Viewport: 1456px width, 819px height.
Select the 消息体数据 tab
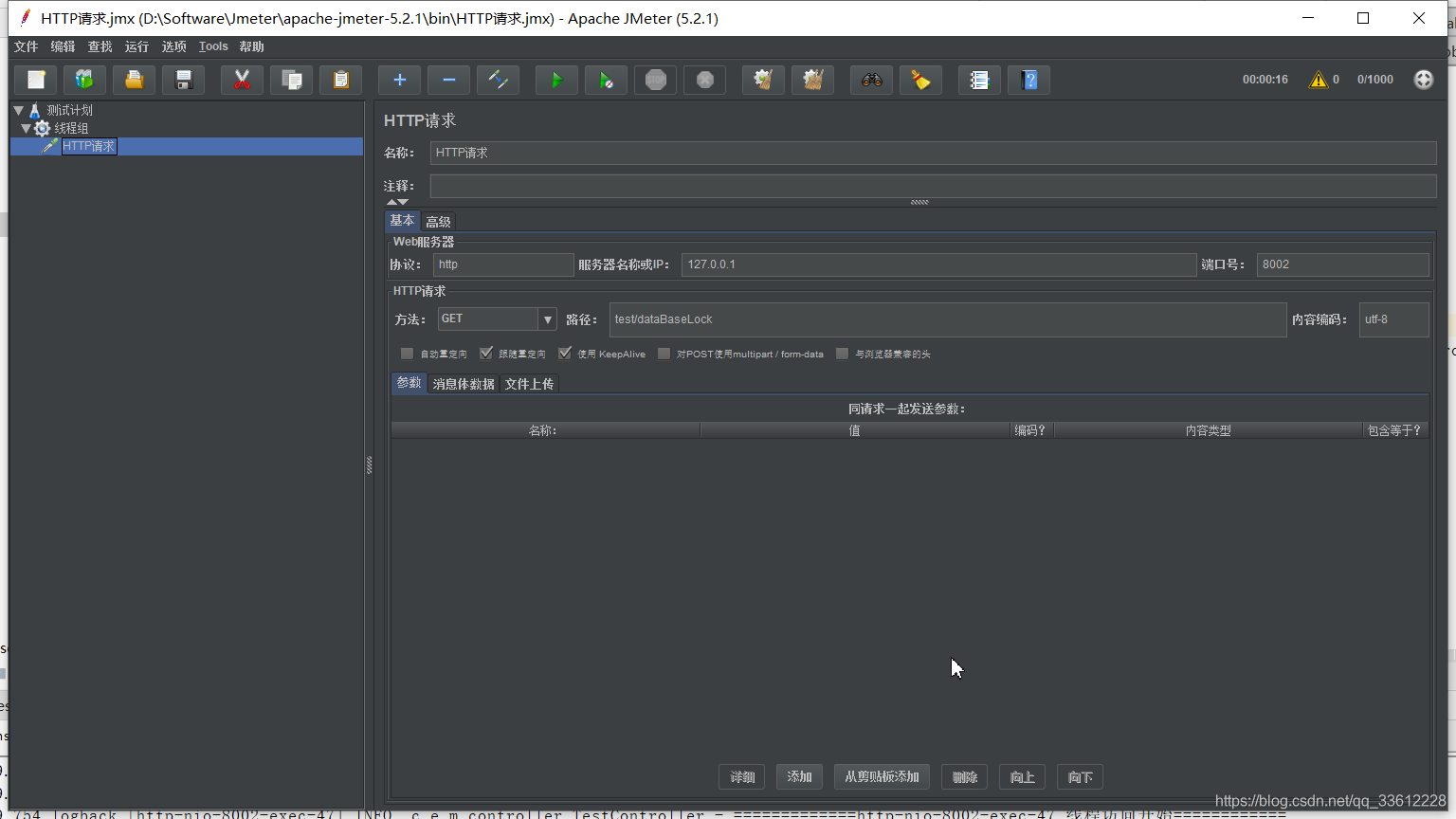[x=464, y=384]
